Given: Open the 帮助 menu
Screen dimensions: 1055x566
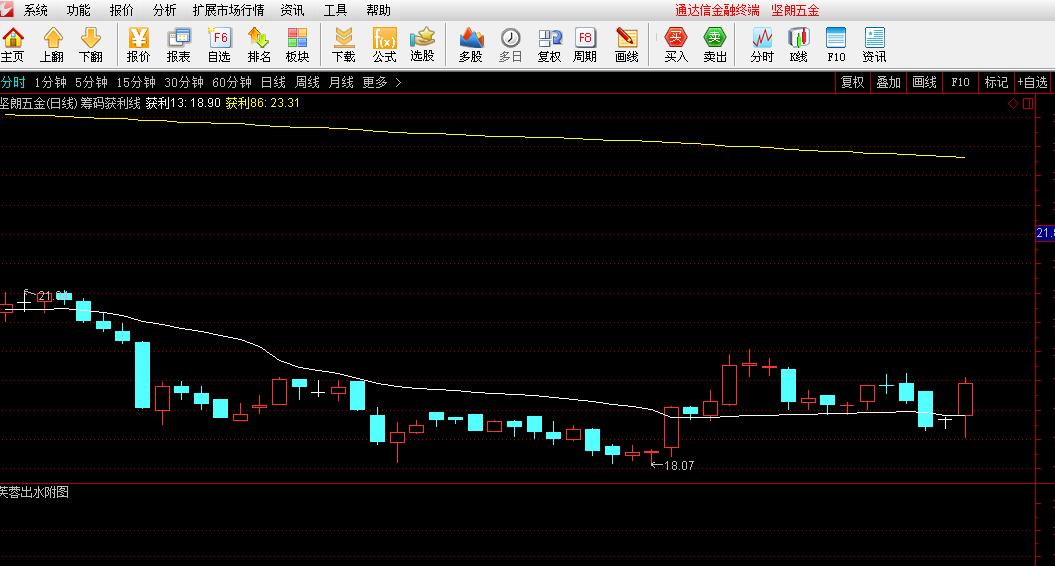Looking at the screenshot, I should 378,10.
